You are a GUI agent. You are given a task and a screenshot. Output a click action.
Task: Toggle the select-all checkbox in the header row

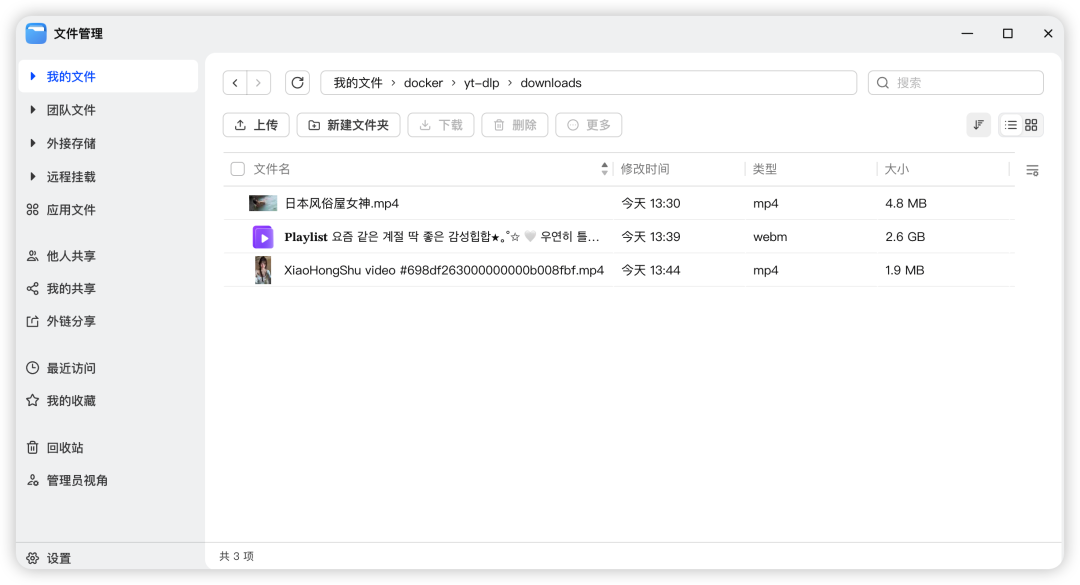[x=237, y=169]
